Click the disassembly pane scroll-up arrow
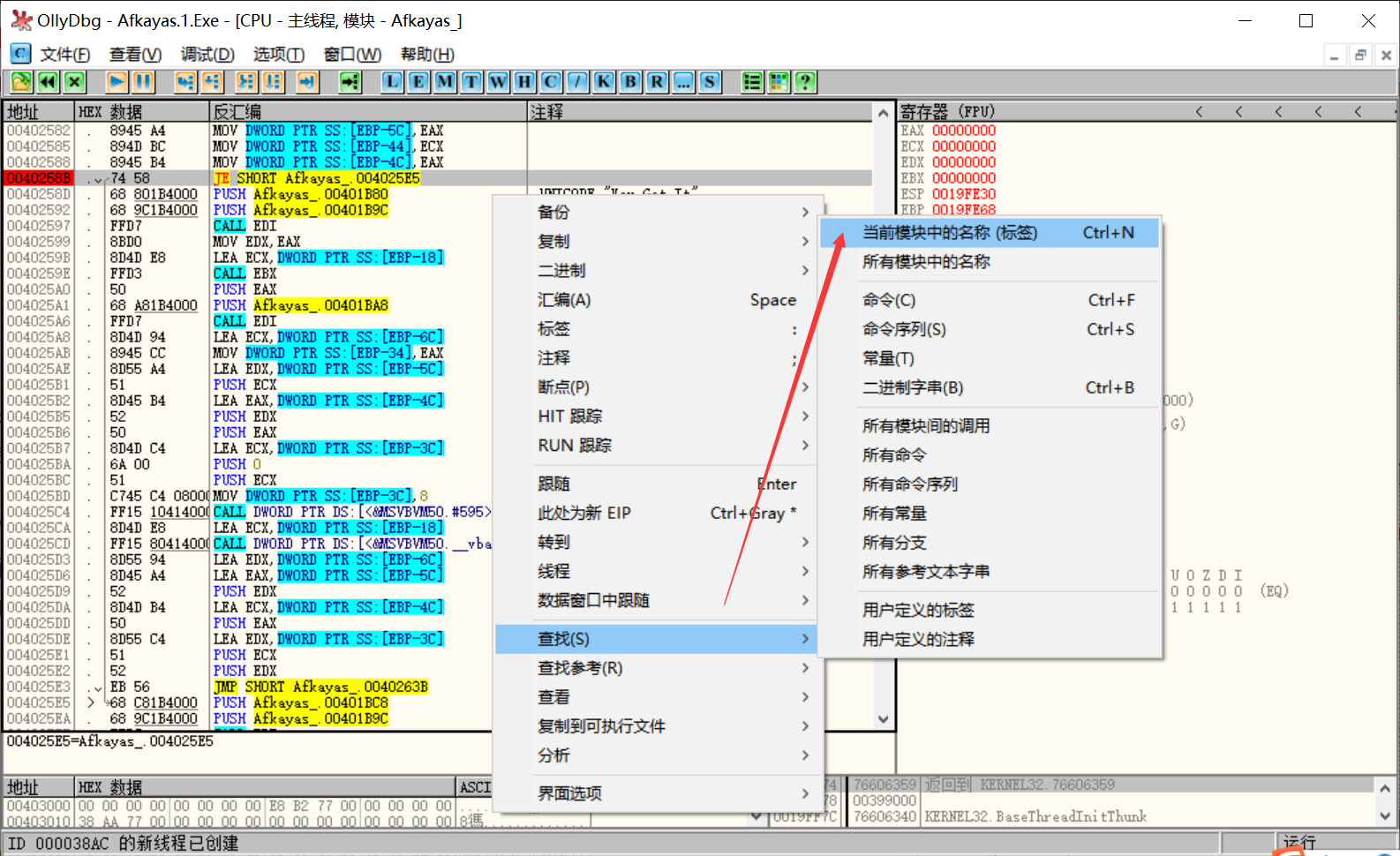The image size is (1400, 856). pos(884,113)
